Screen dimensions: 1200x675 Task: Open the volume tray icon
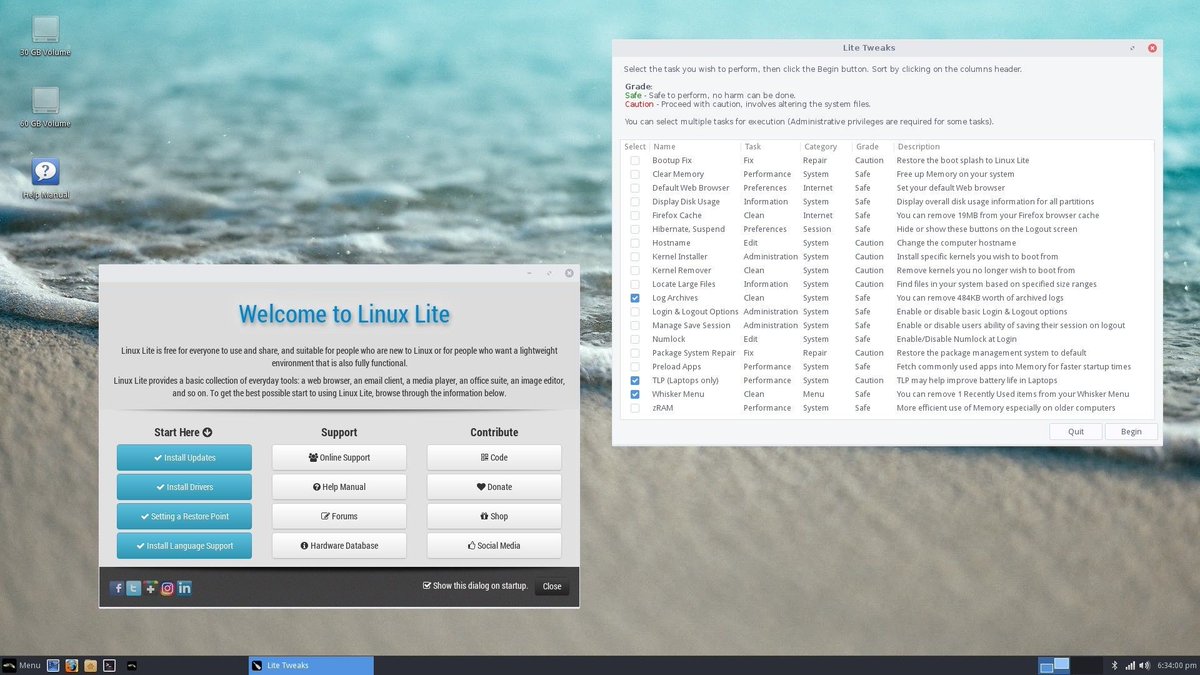coord(1146,665)
